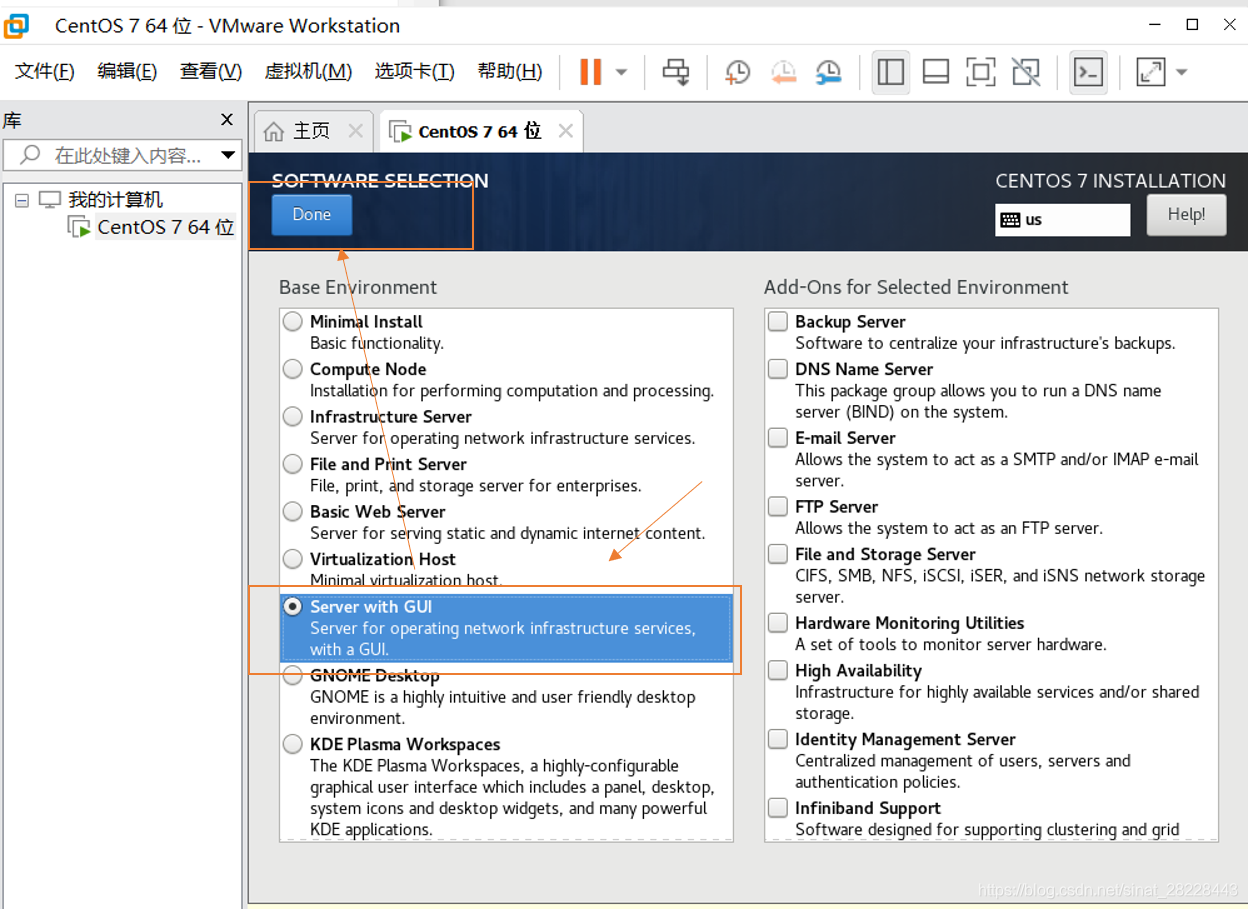Enable DNS Name Server checkbox
Viewport: 1248px width, 909px height.
pyautogui.click(x=778, y=369)
